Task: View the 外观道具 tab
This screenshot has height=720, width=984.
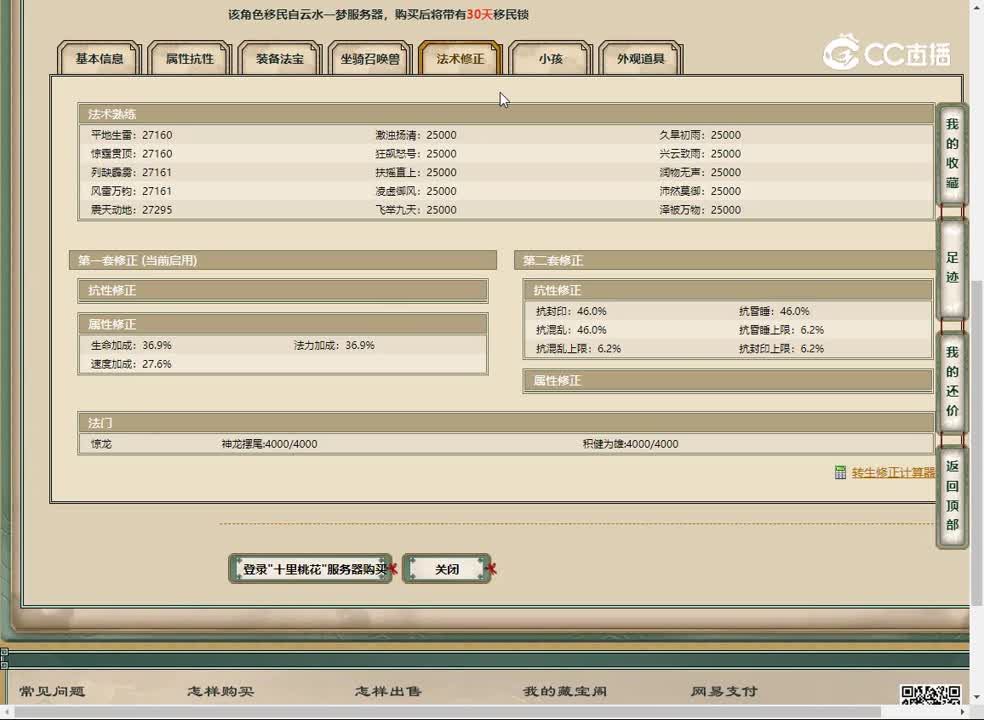Action: [640, 59]
